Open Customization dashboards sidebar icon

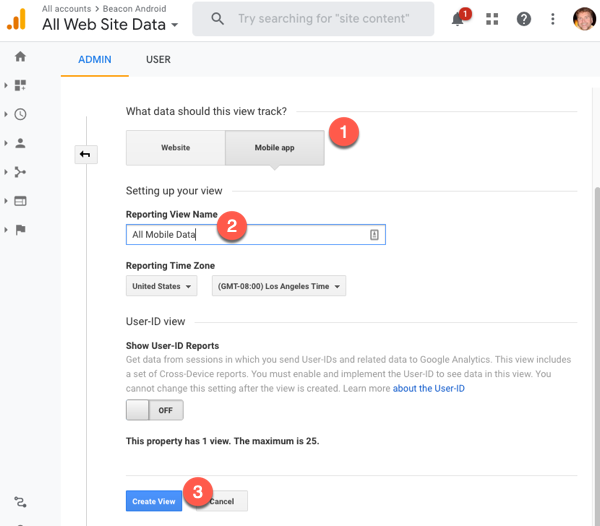point(20,85)
